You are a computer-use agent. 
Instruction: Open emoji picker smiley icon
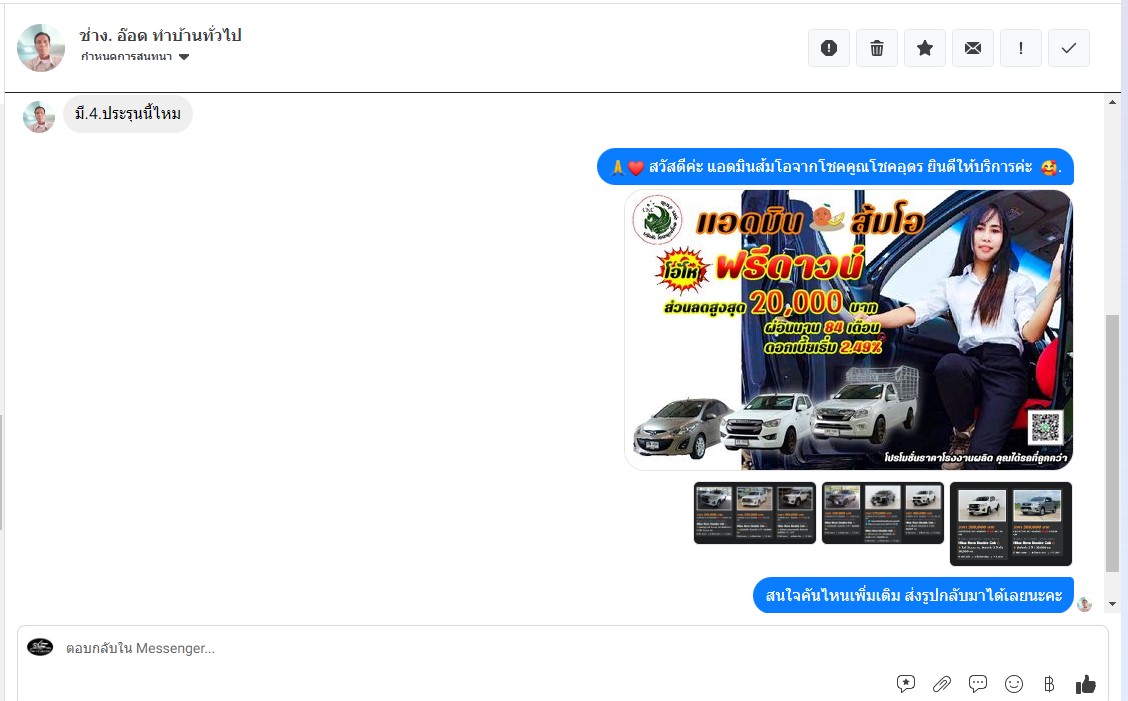1014,684
